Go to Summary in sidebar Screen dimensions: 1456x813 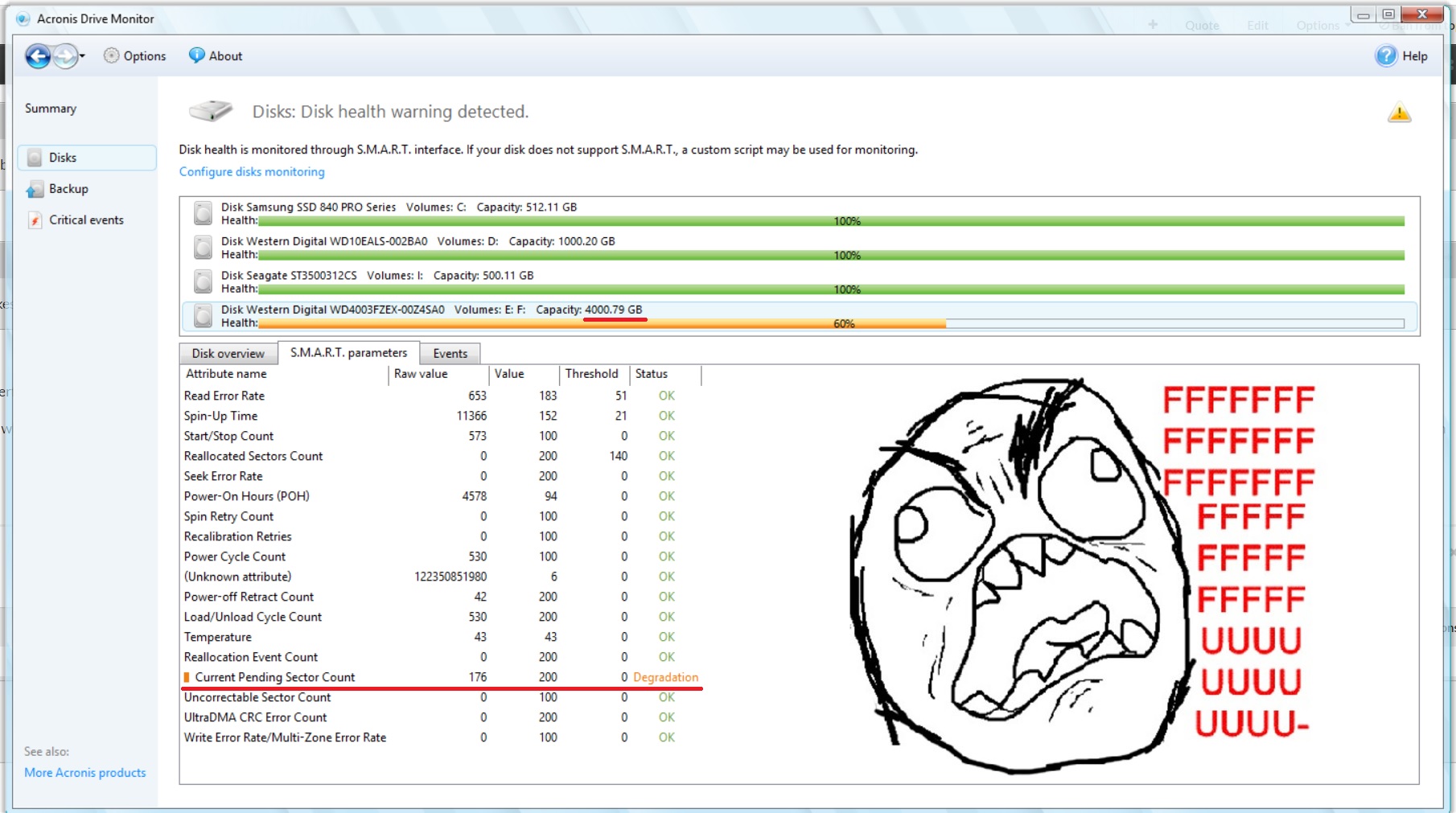pyautogui.click(x=51, y=109)
